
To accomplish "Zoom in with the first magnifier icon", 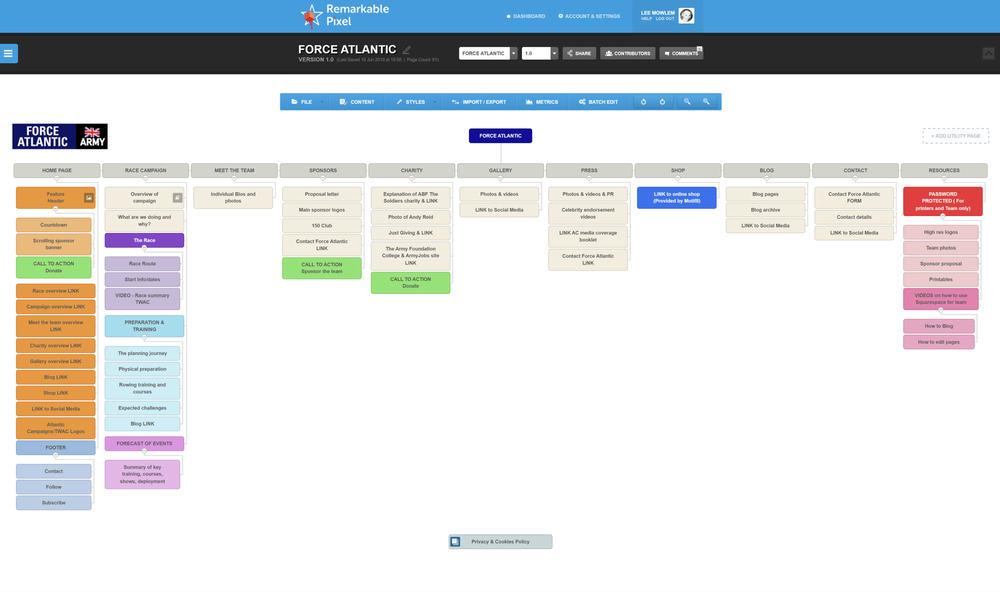I will [687, 102].
